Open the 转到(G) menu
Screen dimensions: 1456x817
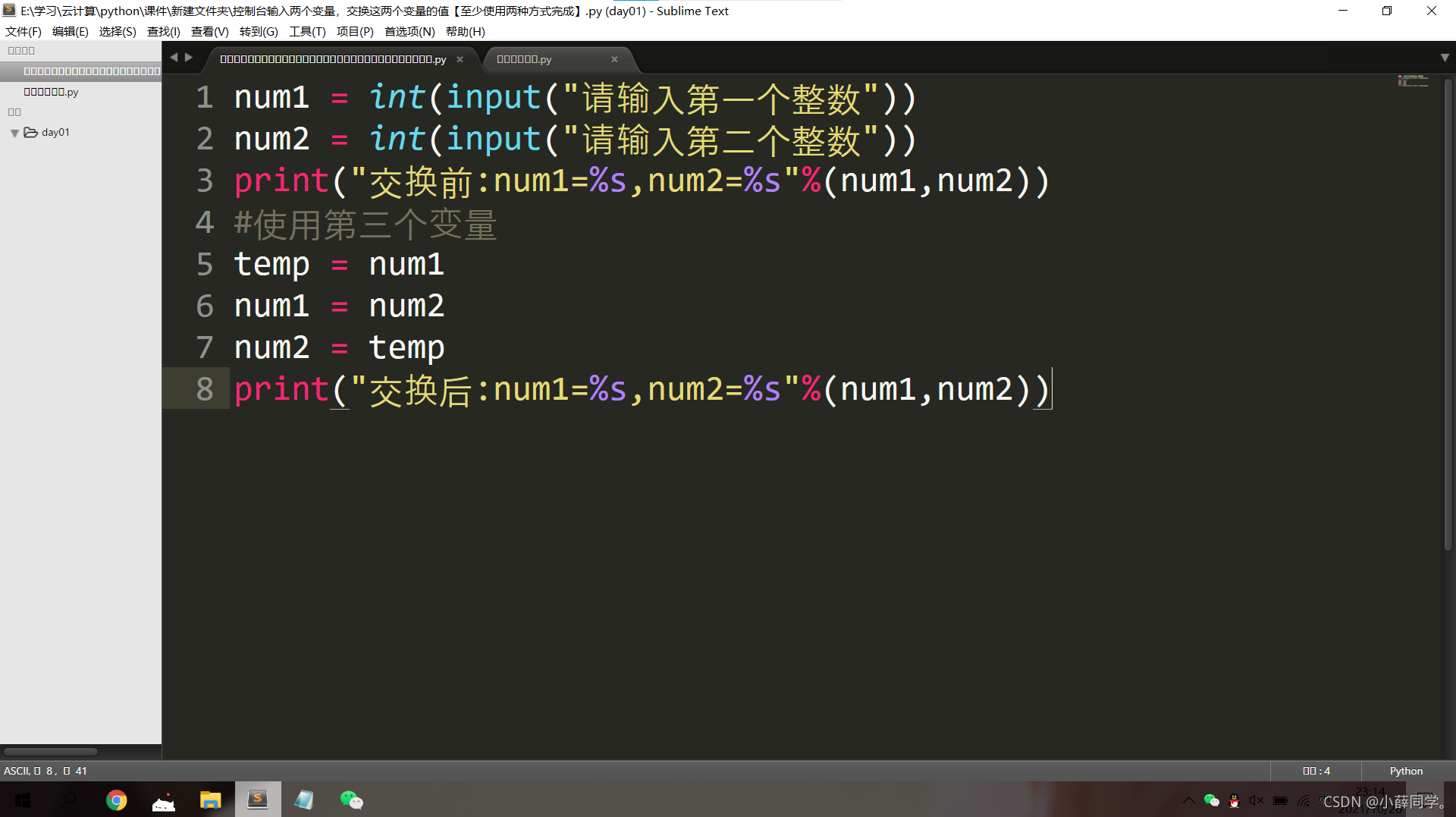[x=259, y=31]
